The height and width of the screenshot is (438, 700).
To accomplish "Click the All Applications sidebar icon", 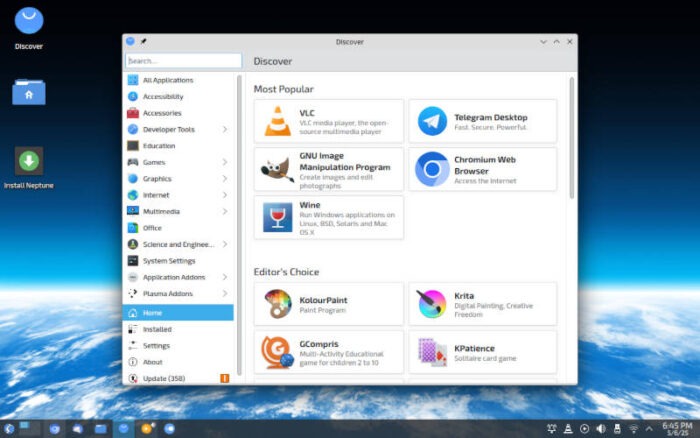I will click(x=133, y=80).
